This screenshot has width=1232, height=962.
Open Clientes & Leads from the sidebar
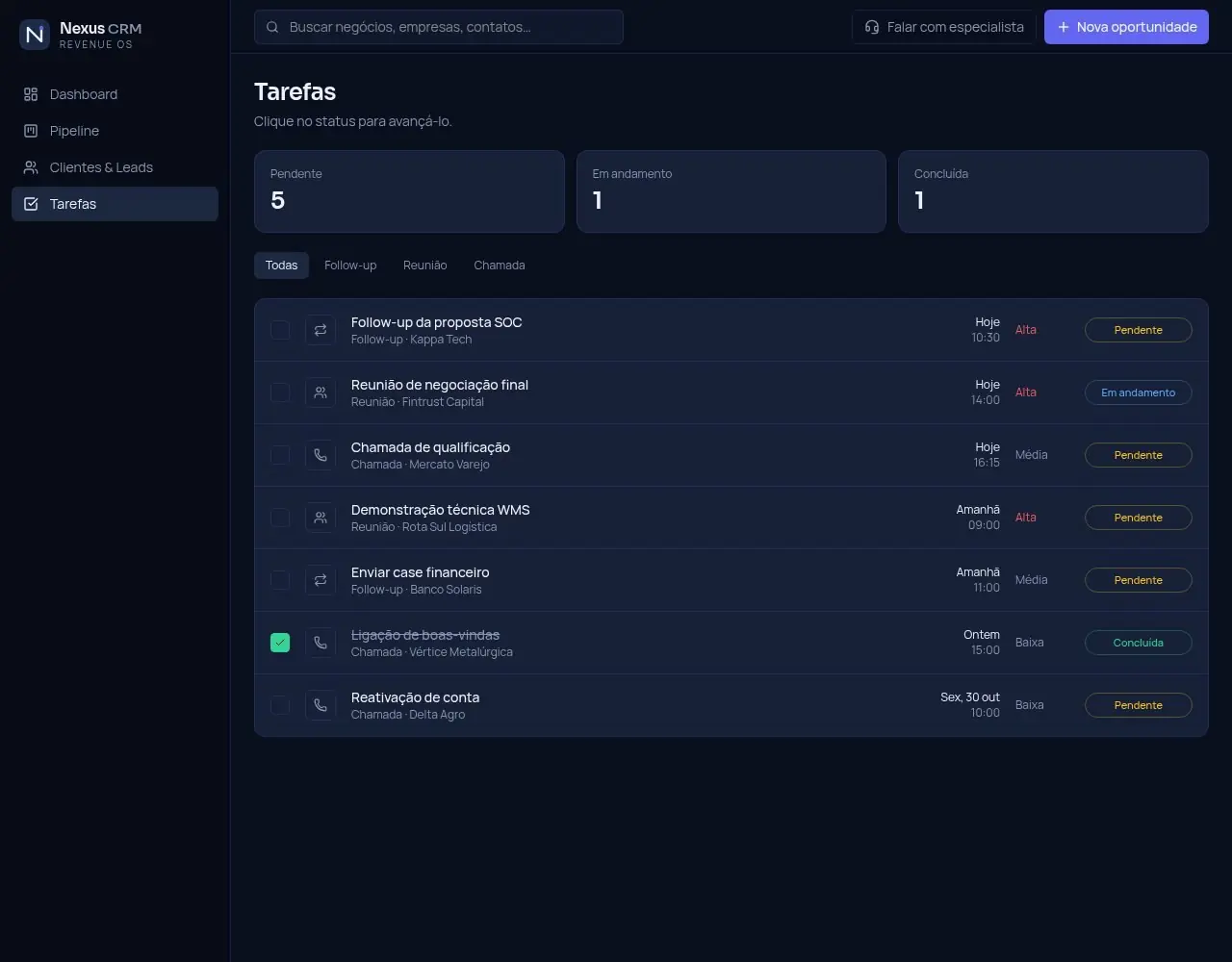[115, 167]
